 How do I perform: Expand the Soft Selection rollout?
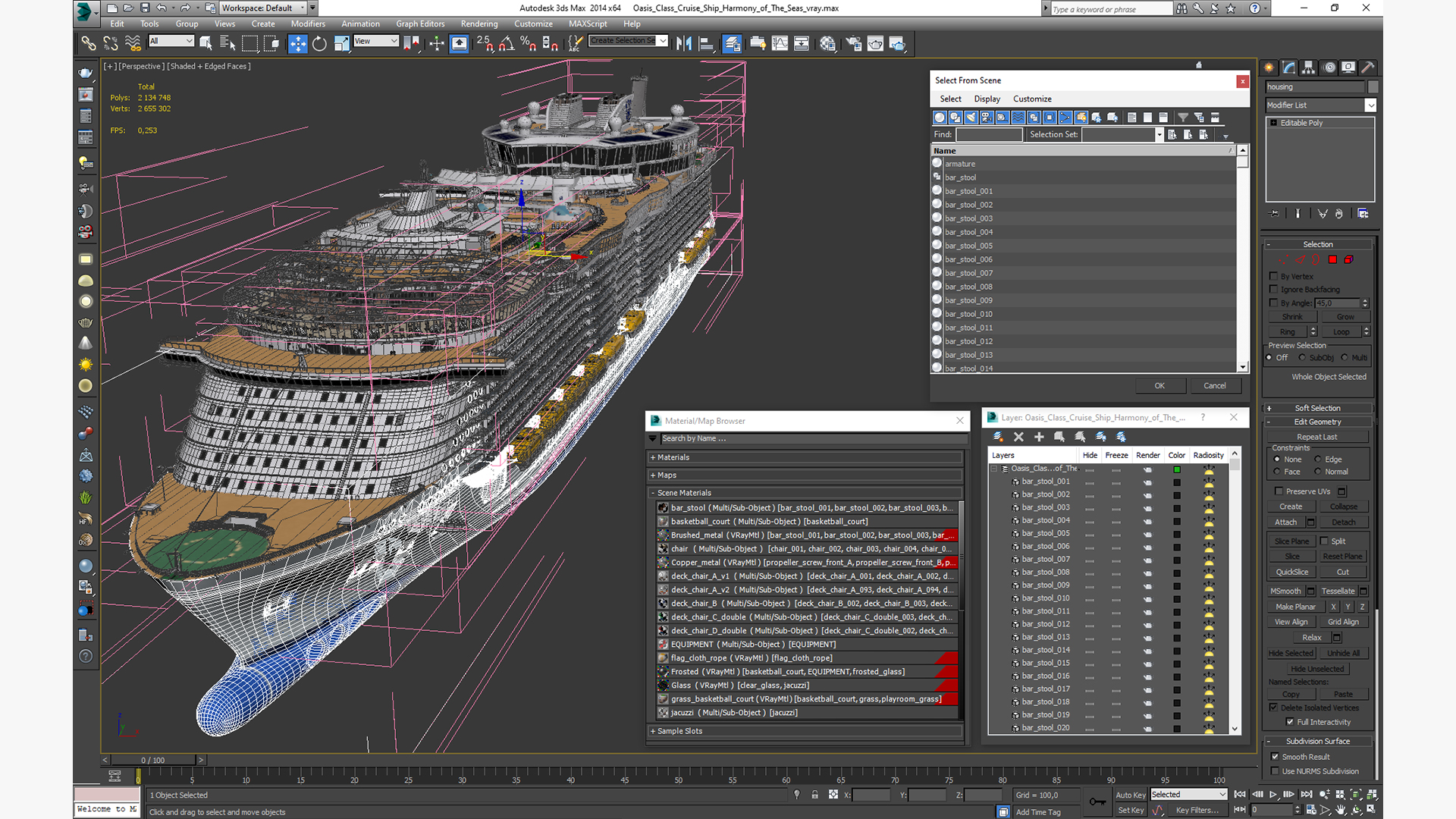[x=1318, y=408]
